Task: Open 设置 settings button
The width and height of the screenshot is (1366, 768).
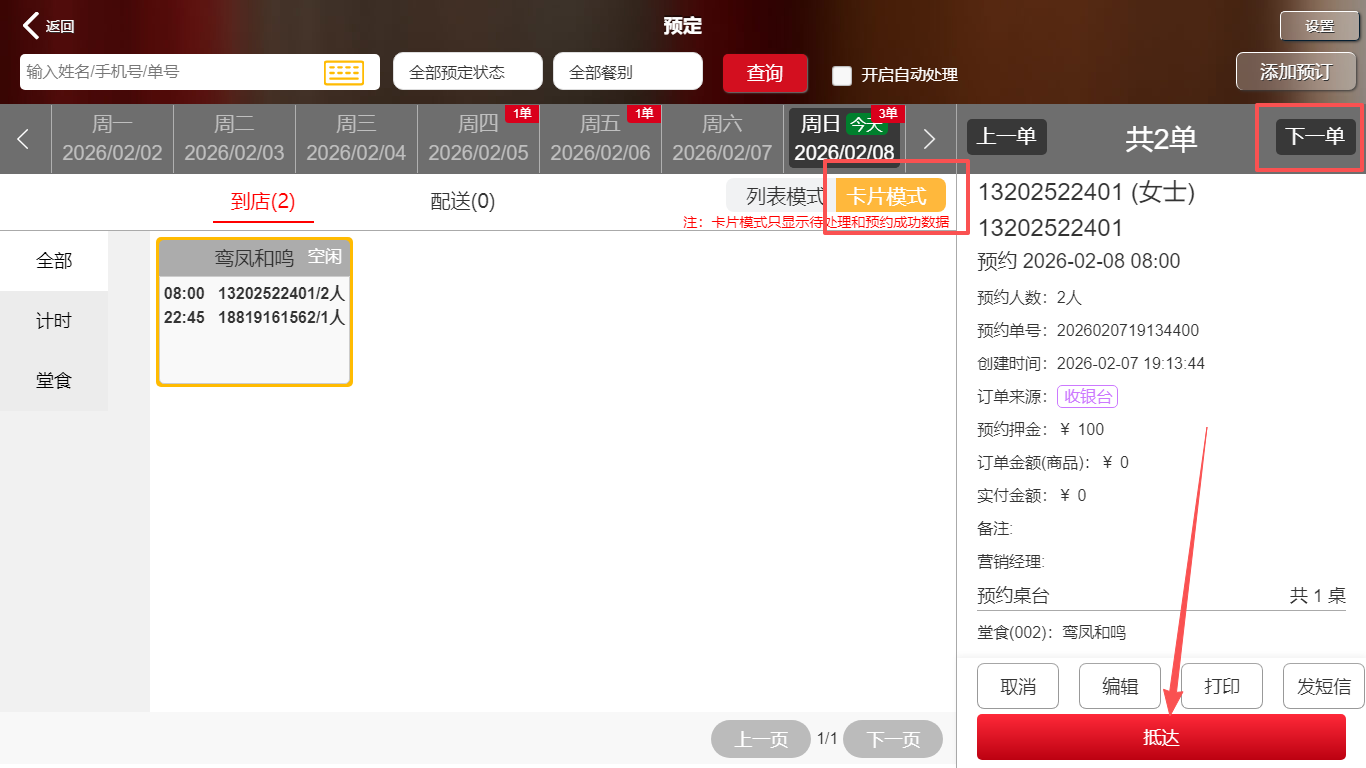Action: 1319,26
